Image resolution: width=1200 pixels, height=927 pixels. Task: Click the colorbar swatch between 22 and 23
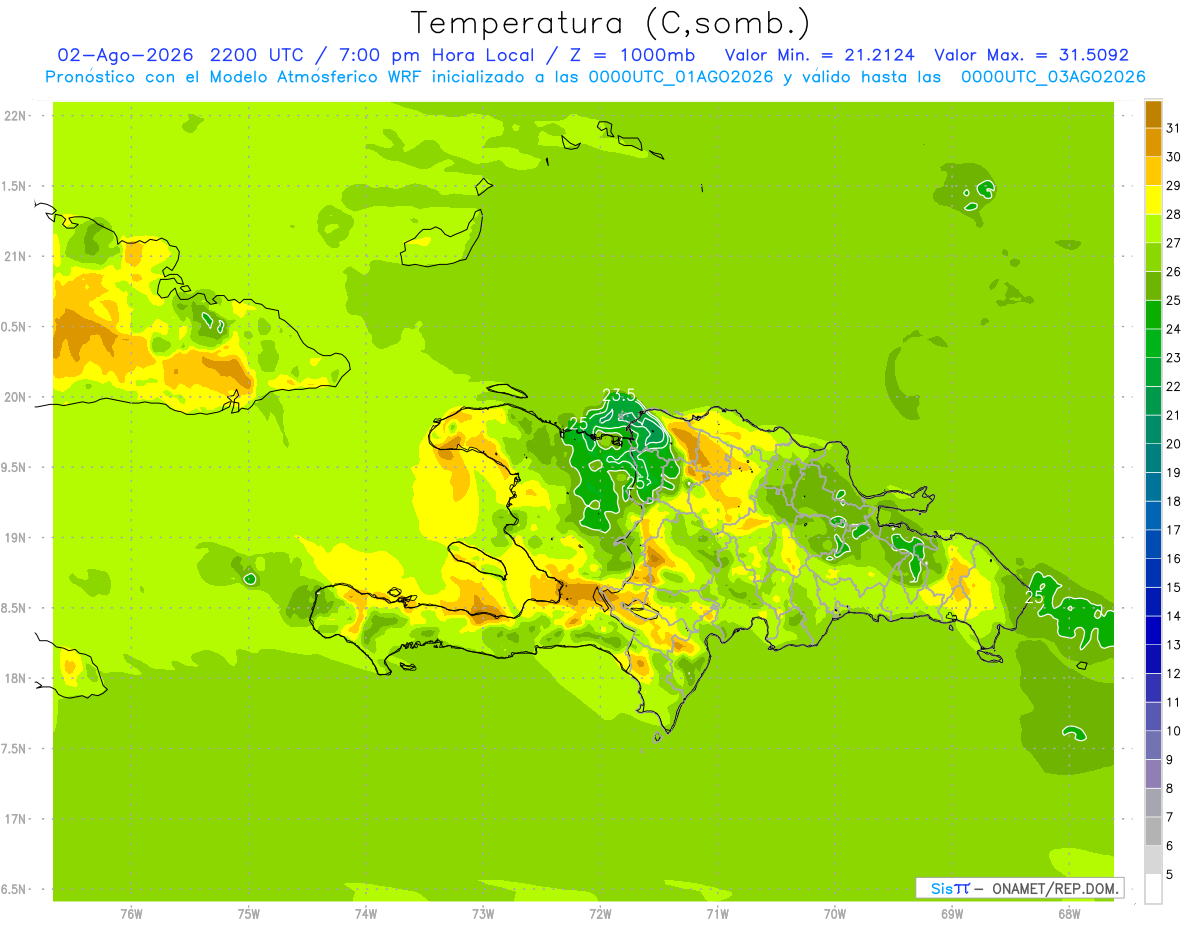1153,372
